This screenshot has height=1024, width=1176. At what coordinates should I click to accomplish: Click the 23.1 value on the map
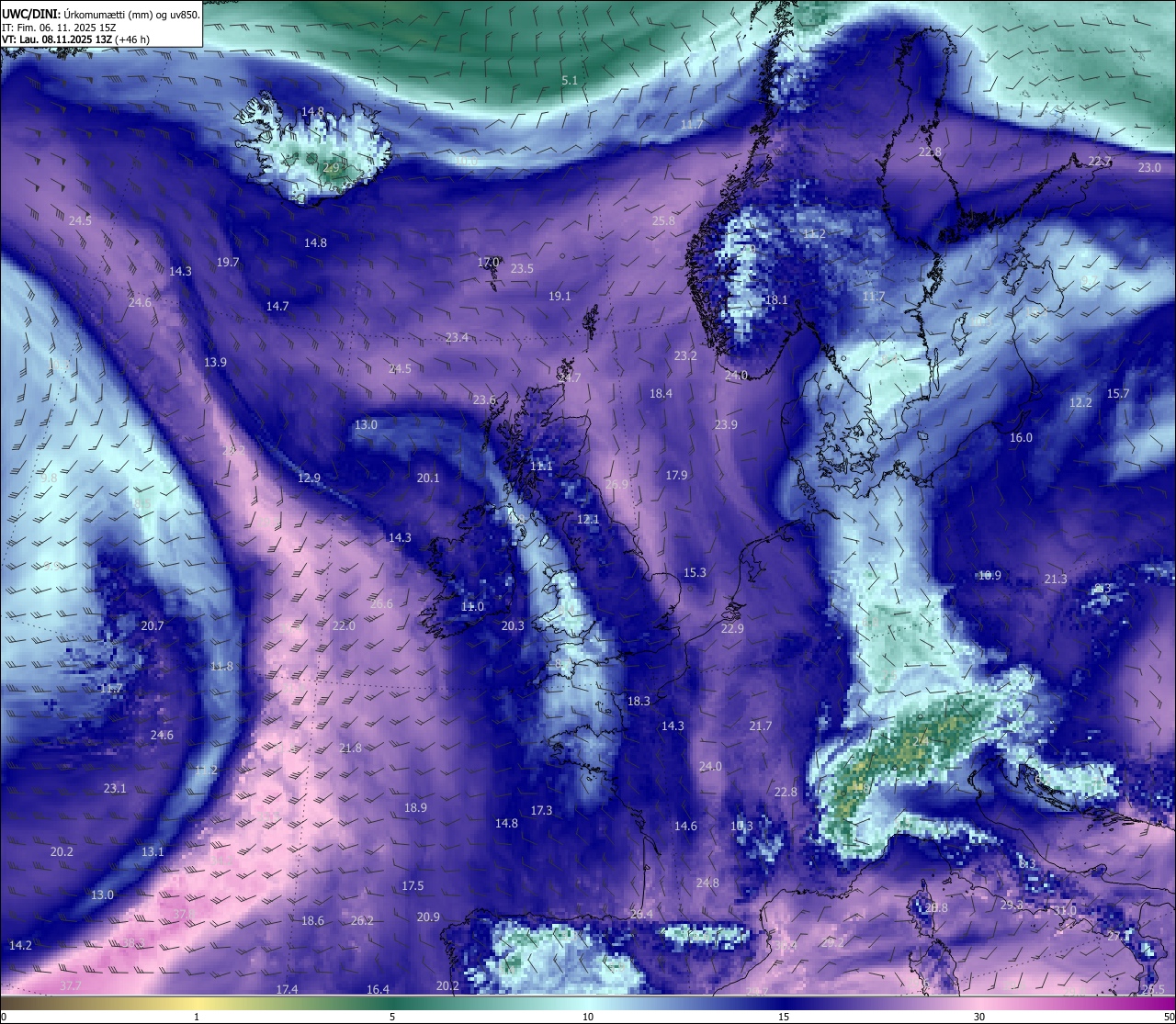point(115,788)
